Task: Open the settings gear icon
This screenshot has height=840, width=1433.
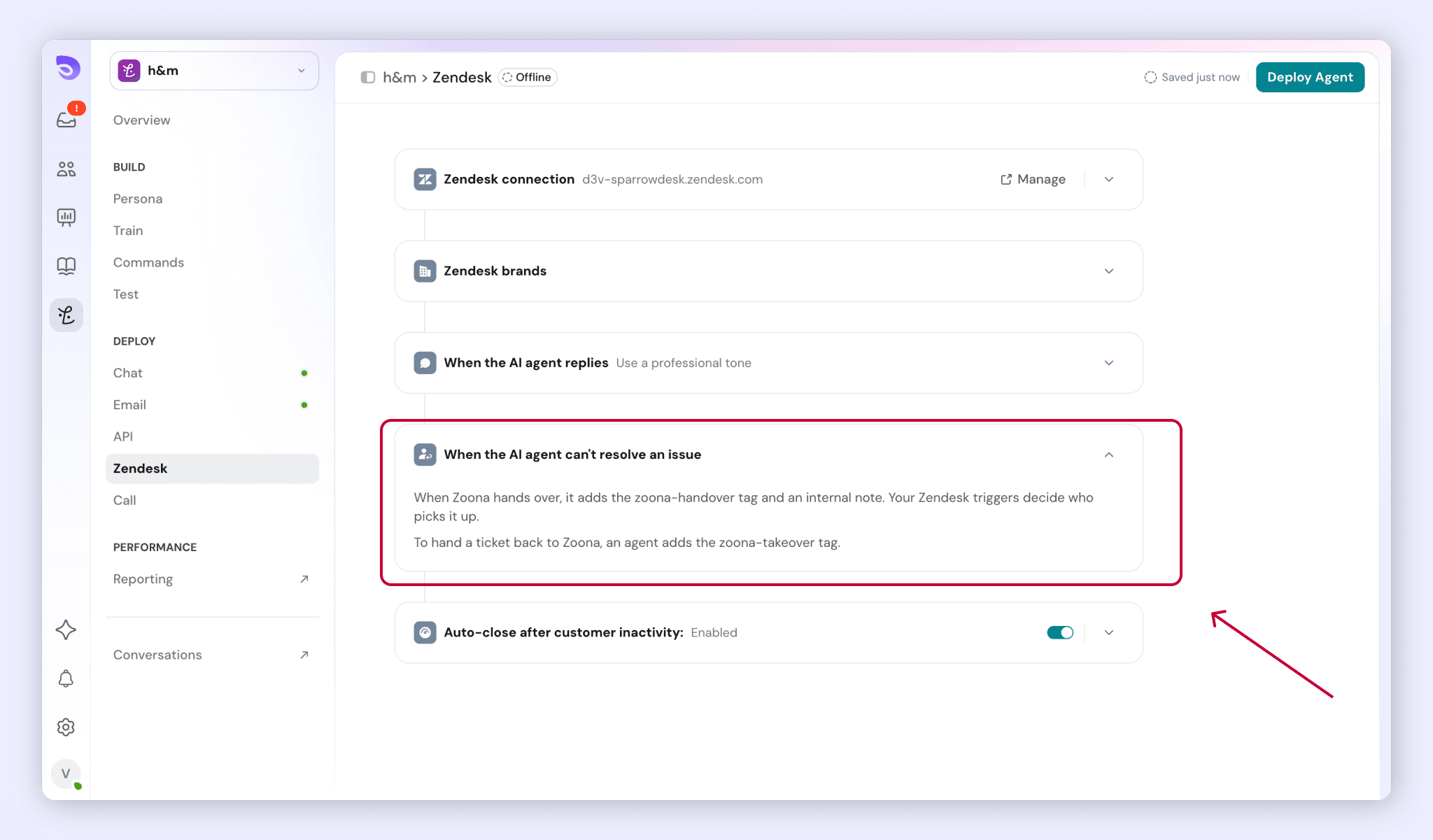Action: coord(66,727)
